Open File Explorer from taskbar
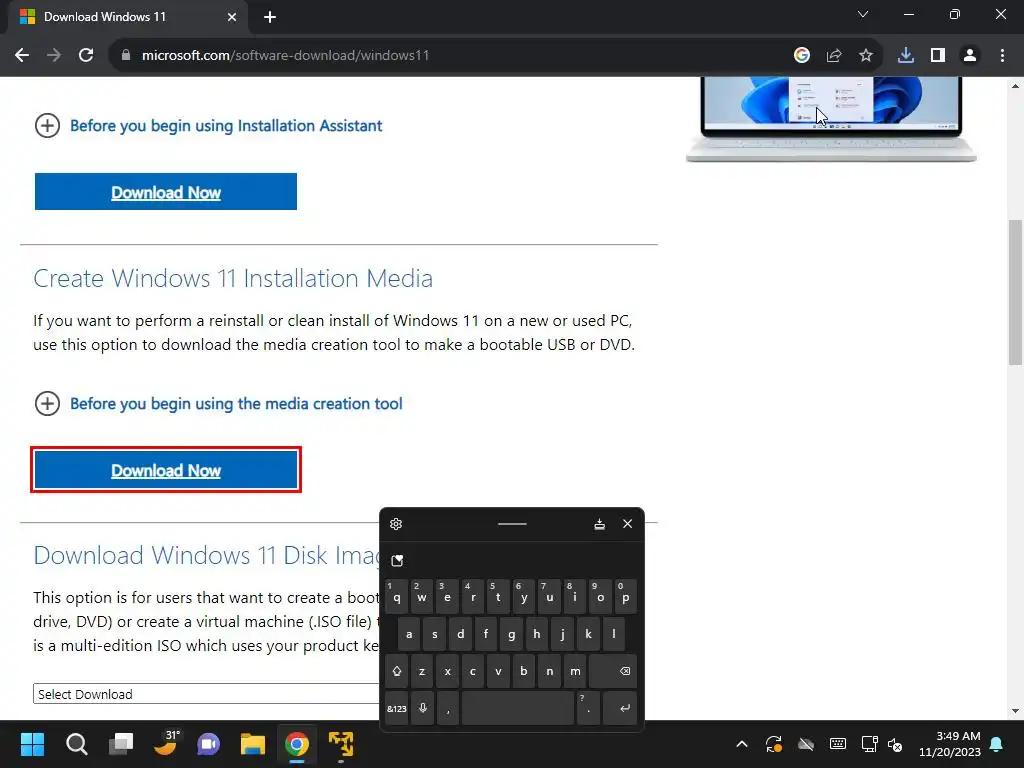Screen dimensions: 1024x768 click(x=253, y=744)
